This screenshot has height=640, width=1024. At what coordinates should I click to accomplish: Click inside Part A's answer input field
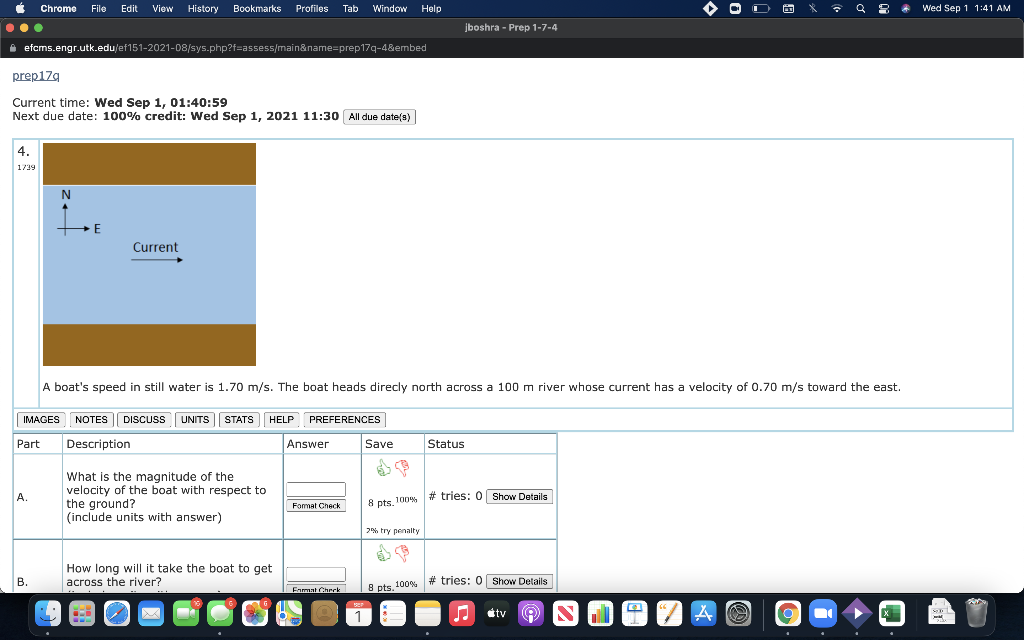point(316,490)
